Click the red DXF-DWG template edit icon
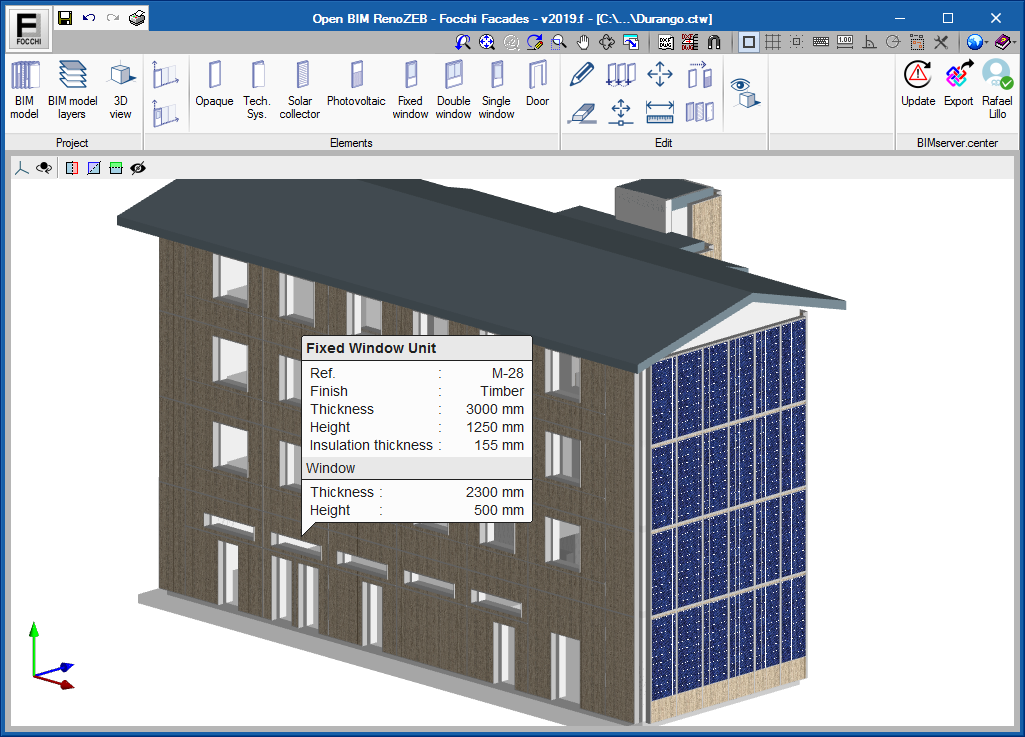The image size is (1025, 737). click(690, 43)
